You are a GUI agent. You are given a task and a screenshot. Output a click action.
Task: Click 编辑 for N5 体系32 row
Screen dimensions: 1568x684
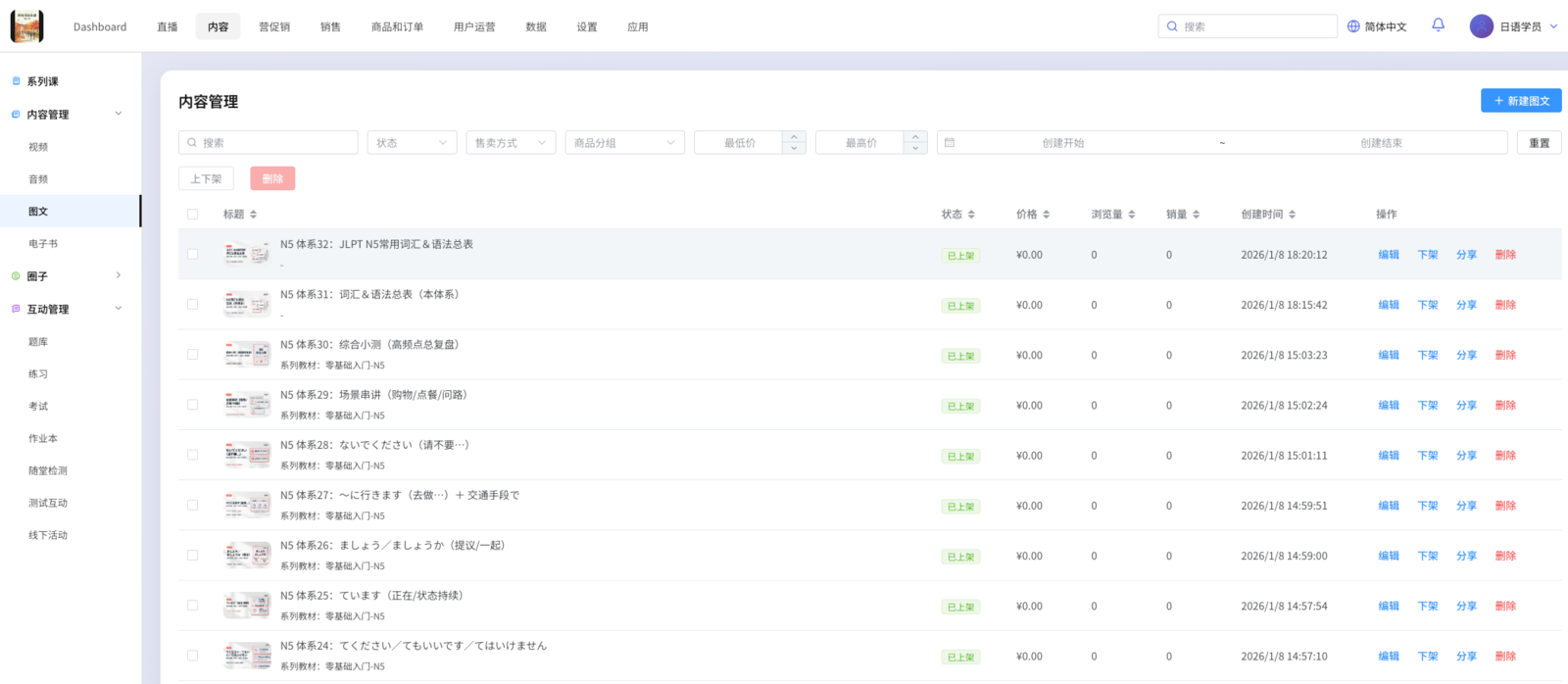click(1389, 255)
